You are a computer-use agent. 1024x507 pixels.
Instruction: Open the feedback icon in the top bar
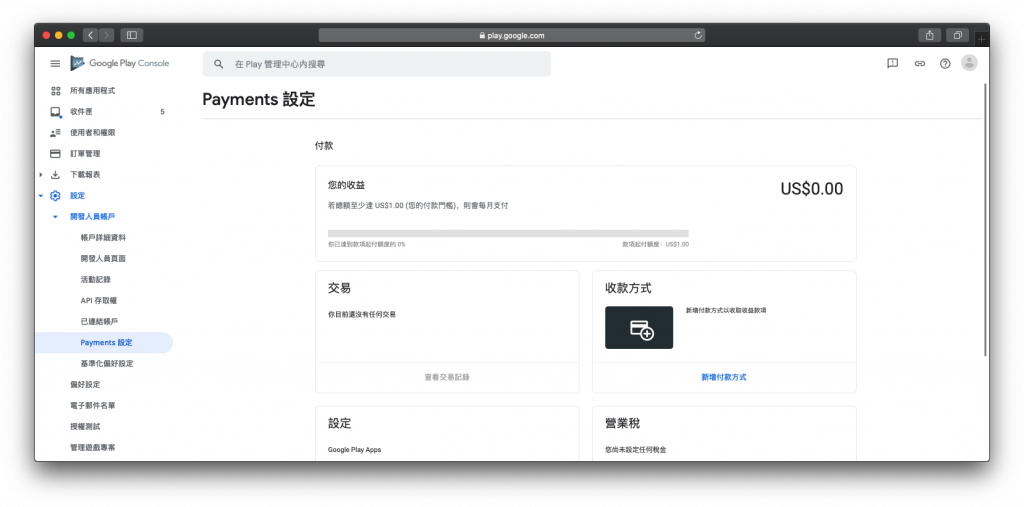pos(893,63)
